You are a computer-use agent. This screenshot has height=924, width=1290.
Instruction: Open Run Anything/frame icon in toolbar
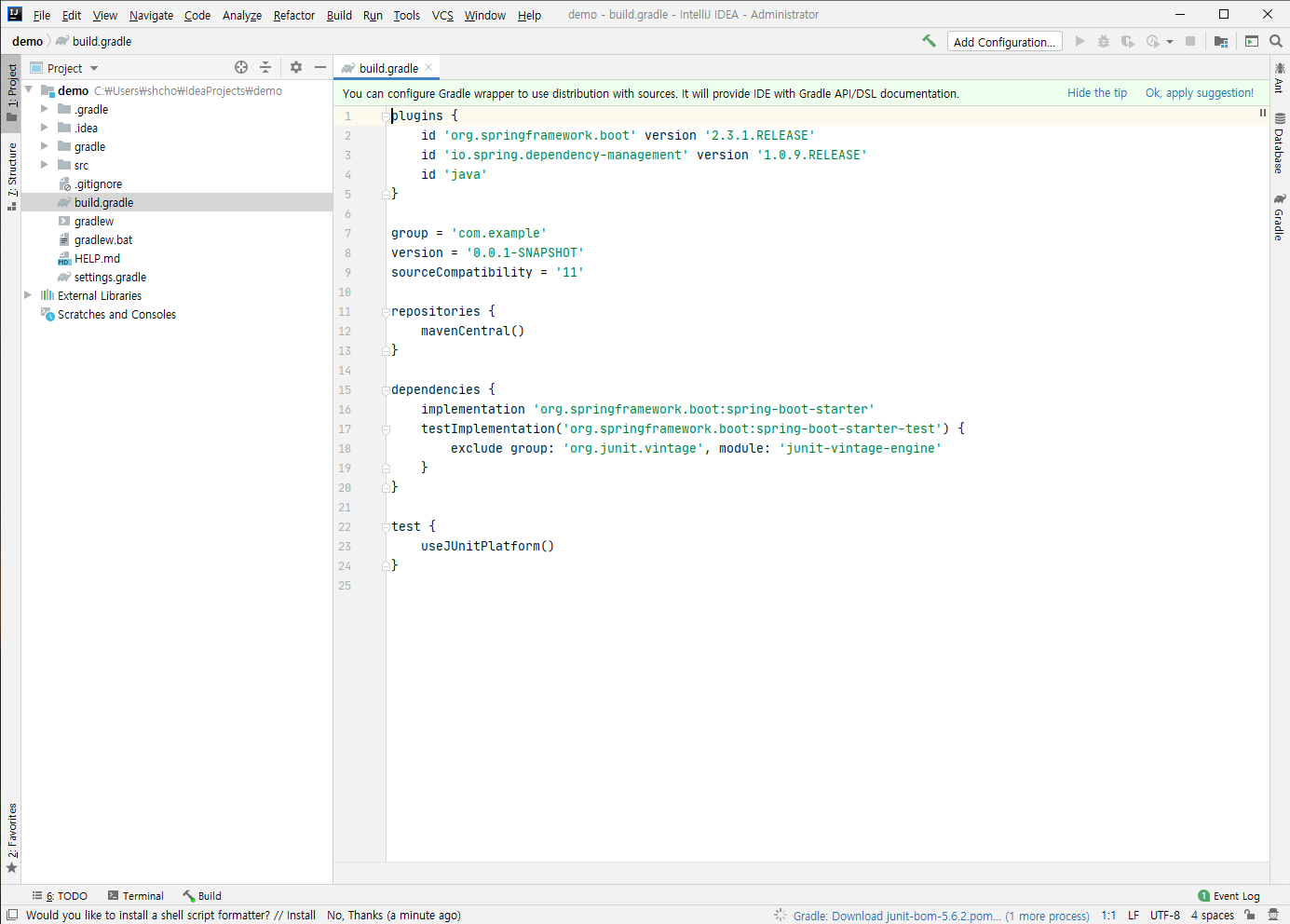pos(1252,41)
